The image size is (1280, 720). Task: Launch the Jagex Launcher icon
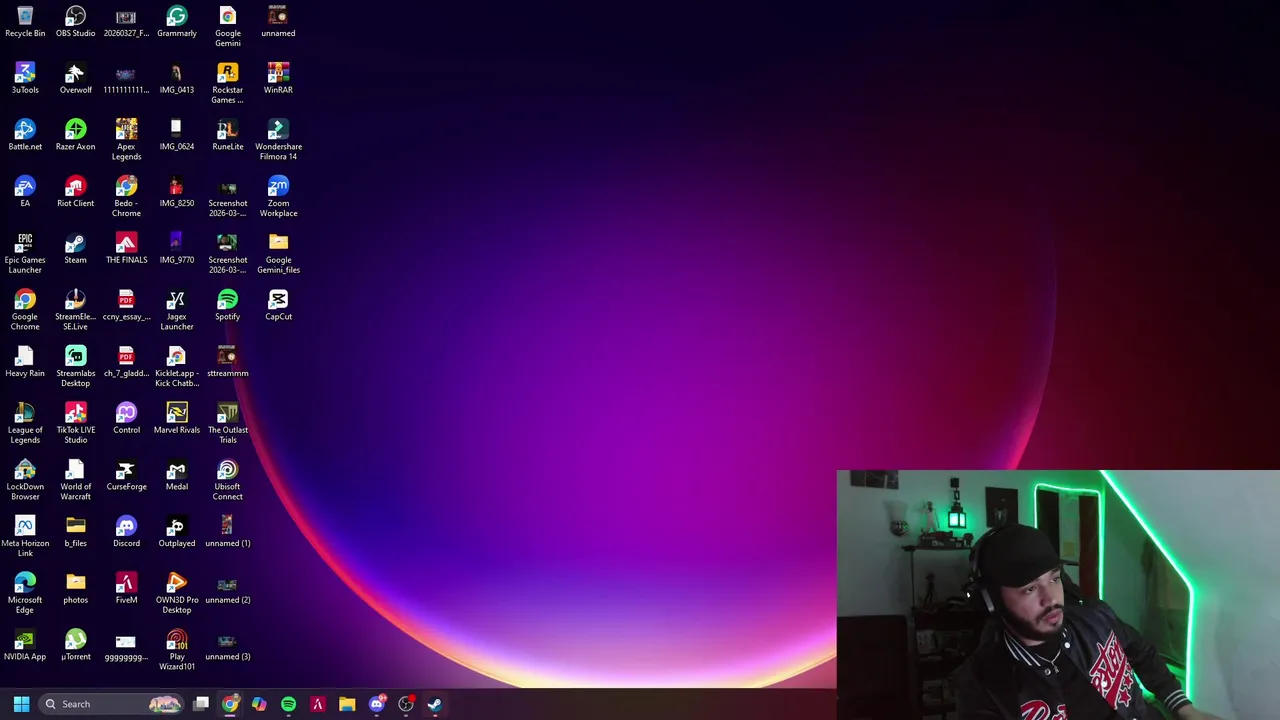click(x=177, y=311)
